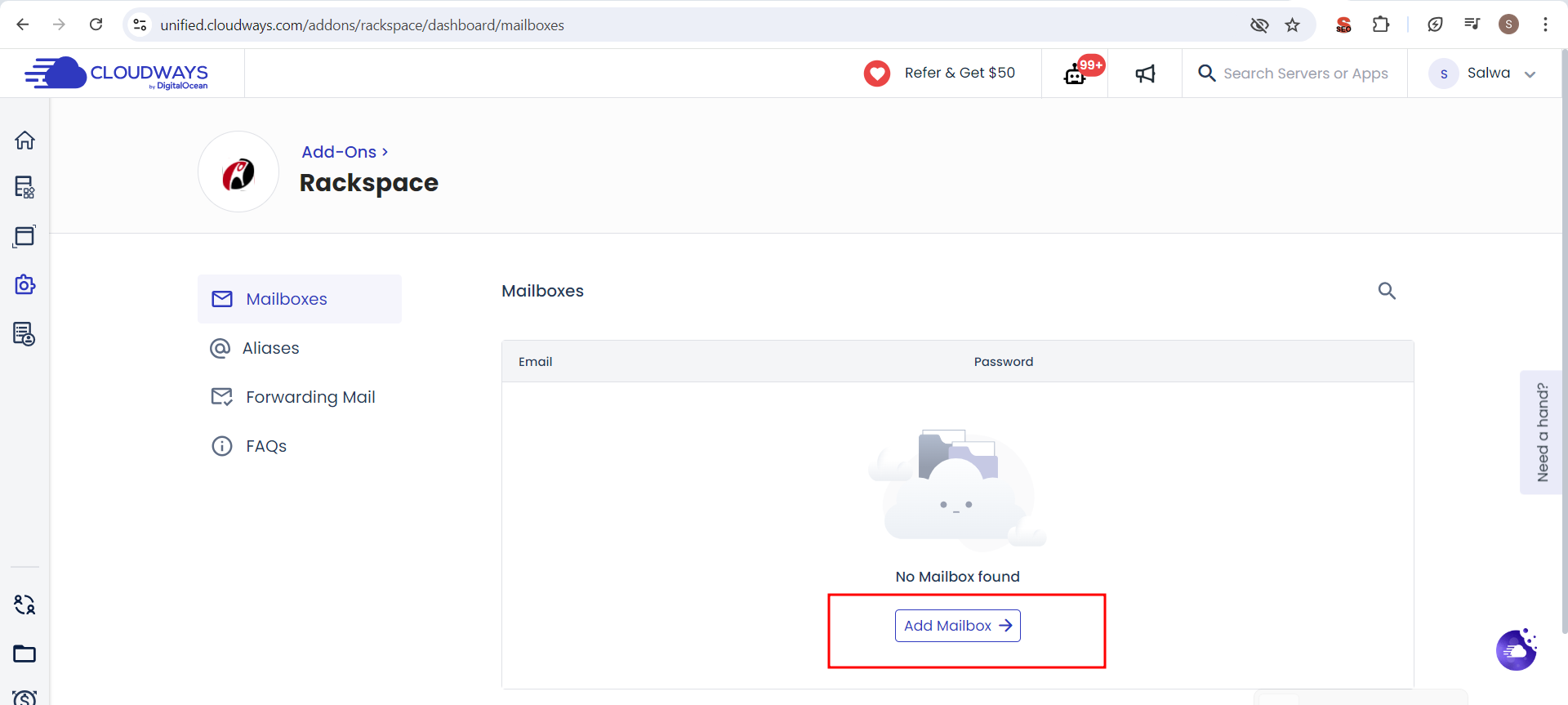
Task: Click the media control playlist icon
Action: point(1472,25)
